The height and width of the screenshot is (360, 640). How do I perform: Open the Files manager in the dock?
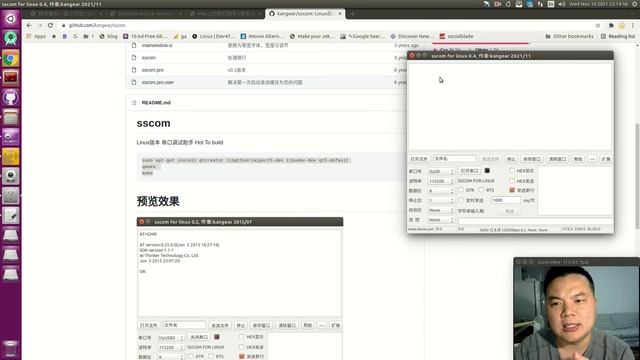[x=11, y=117]
